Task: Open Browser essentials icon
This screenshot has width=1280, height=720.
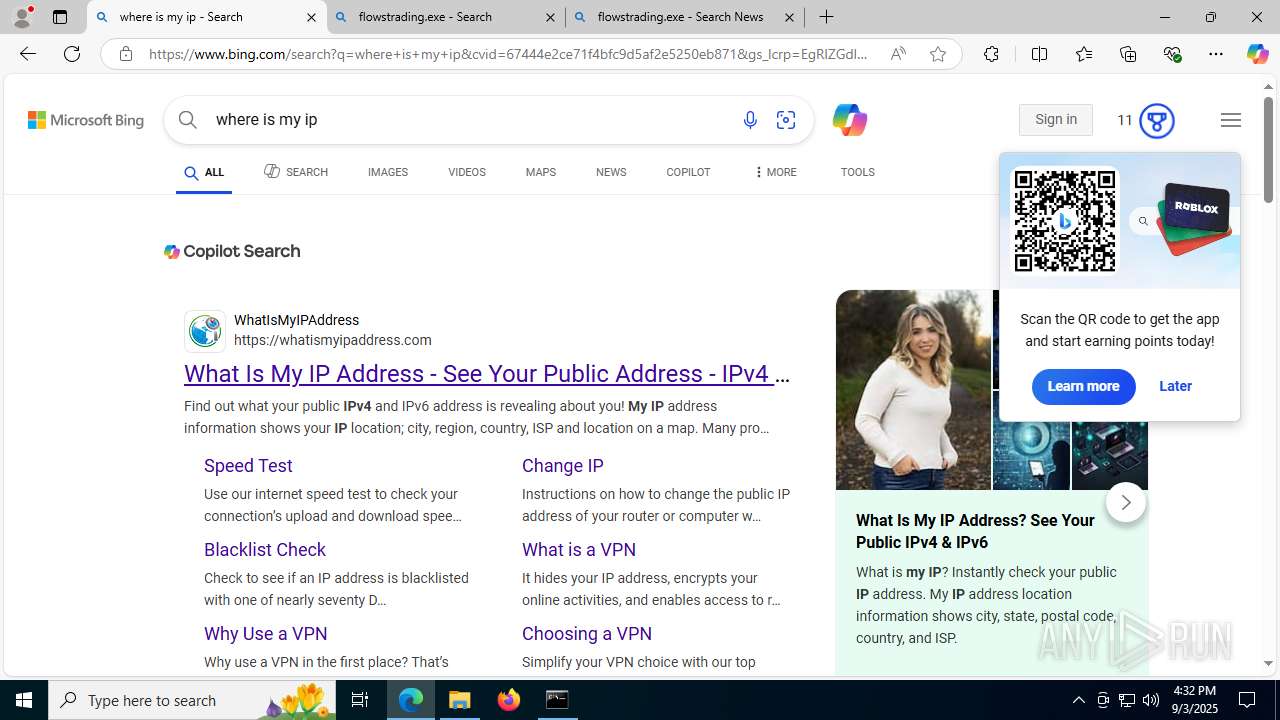Action: (x=1172, y=54)
